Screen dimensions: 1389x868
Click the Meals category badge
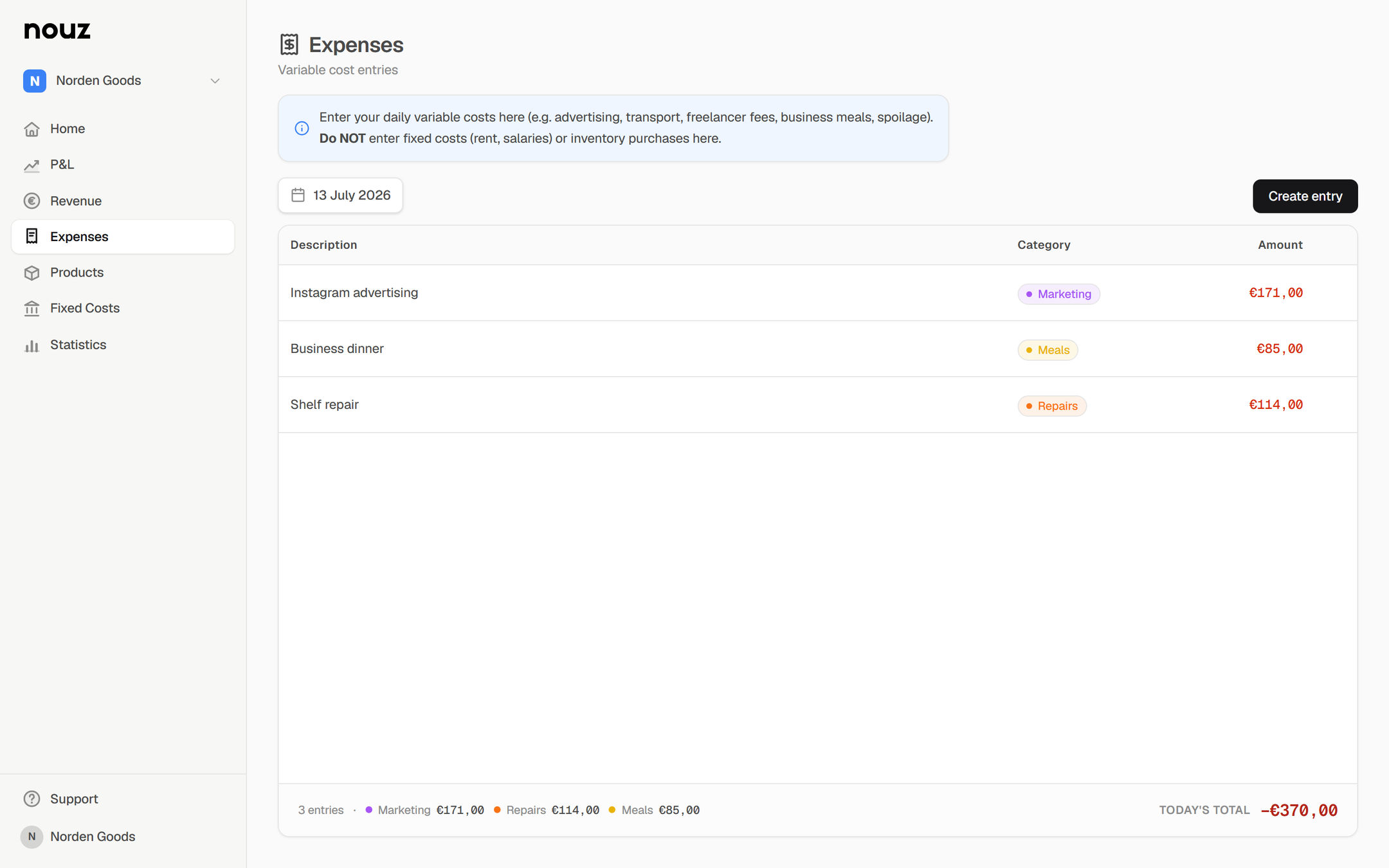tap(1048, 350)
